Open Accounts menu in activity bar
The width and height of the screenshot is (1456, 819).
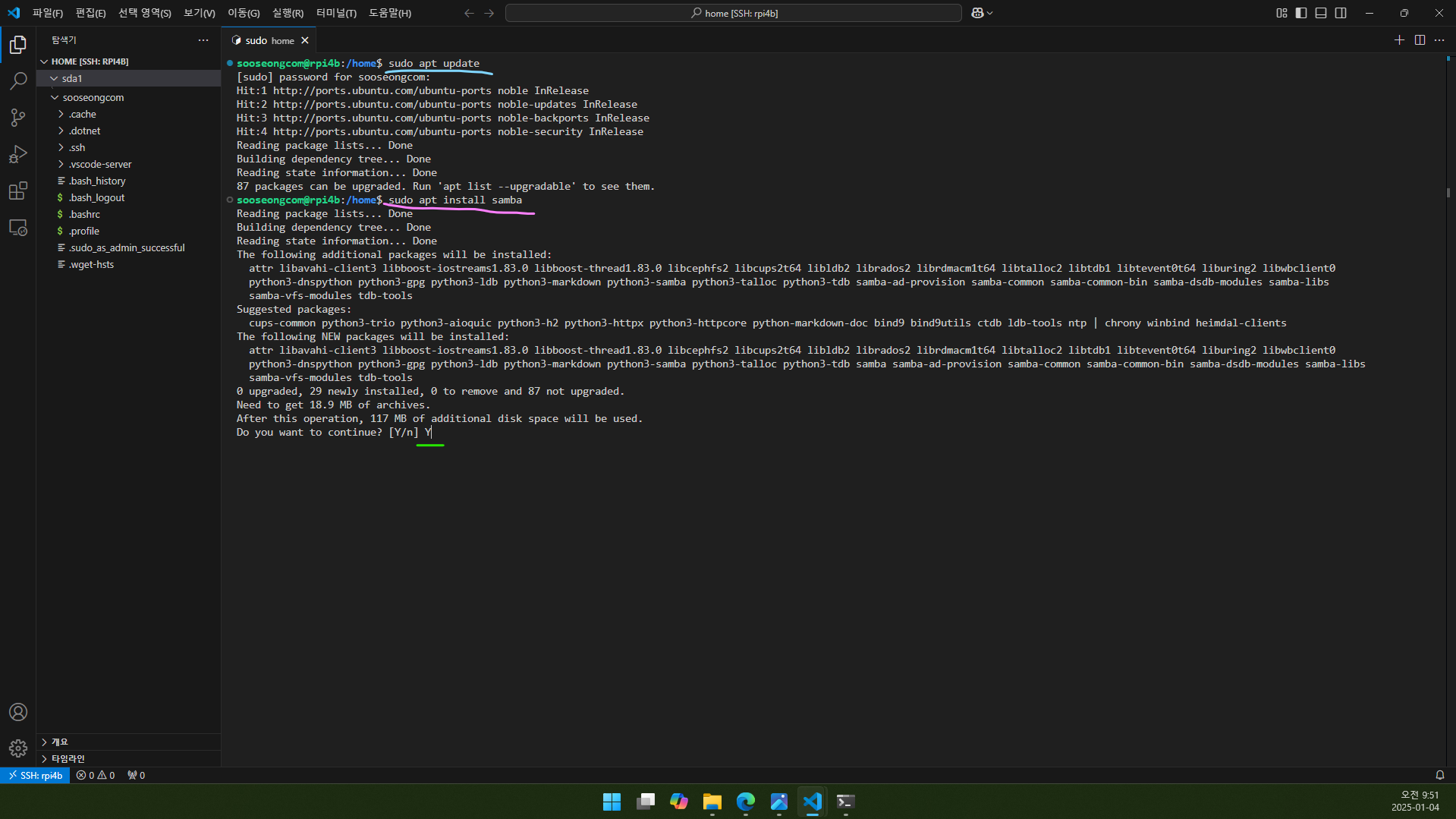18,712
